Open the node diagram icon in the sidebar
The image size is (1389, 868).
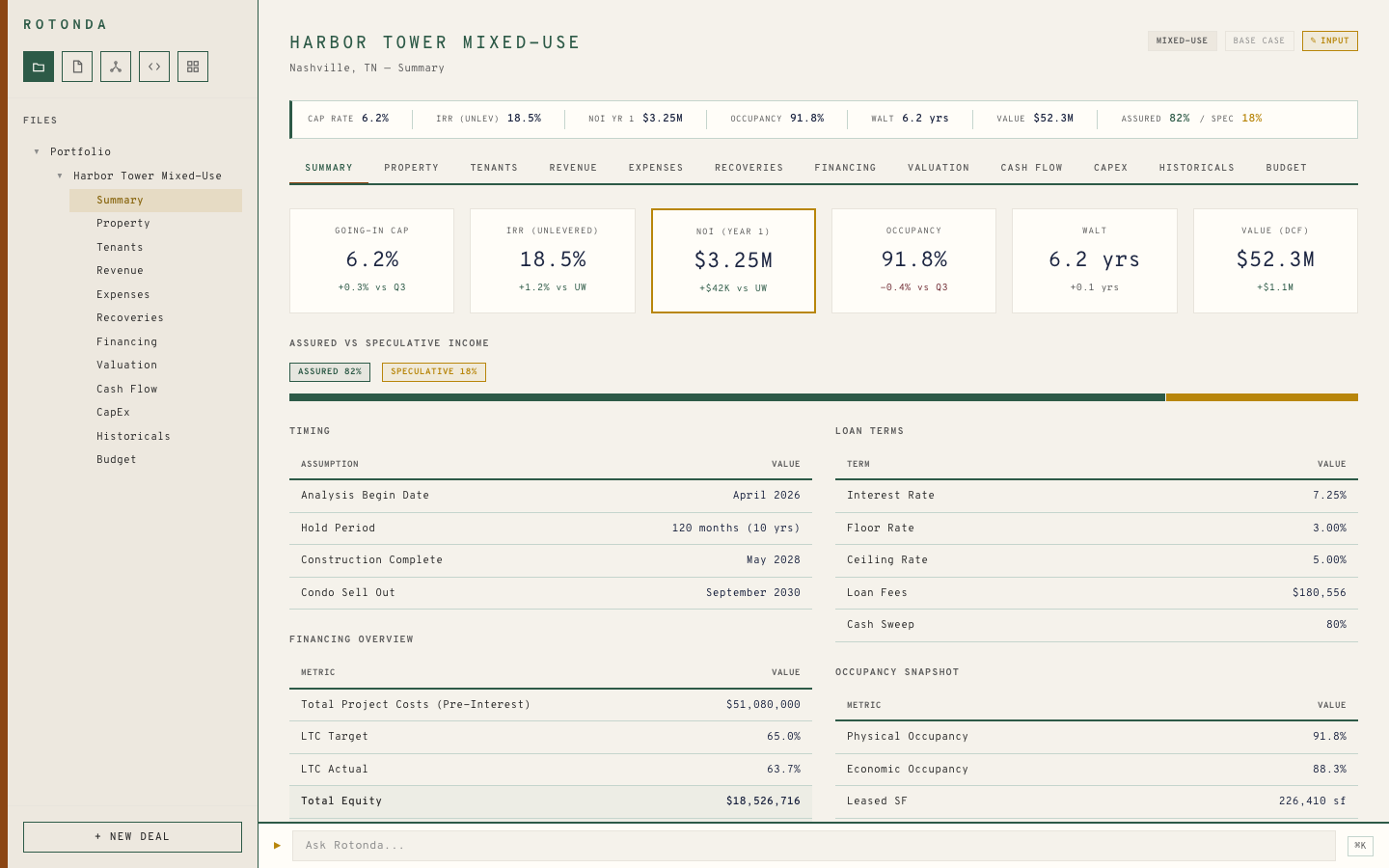[x=116, y=67]
